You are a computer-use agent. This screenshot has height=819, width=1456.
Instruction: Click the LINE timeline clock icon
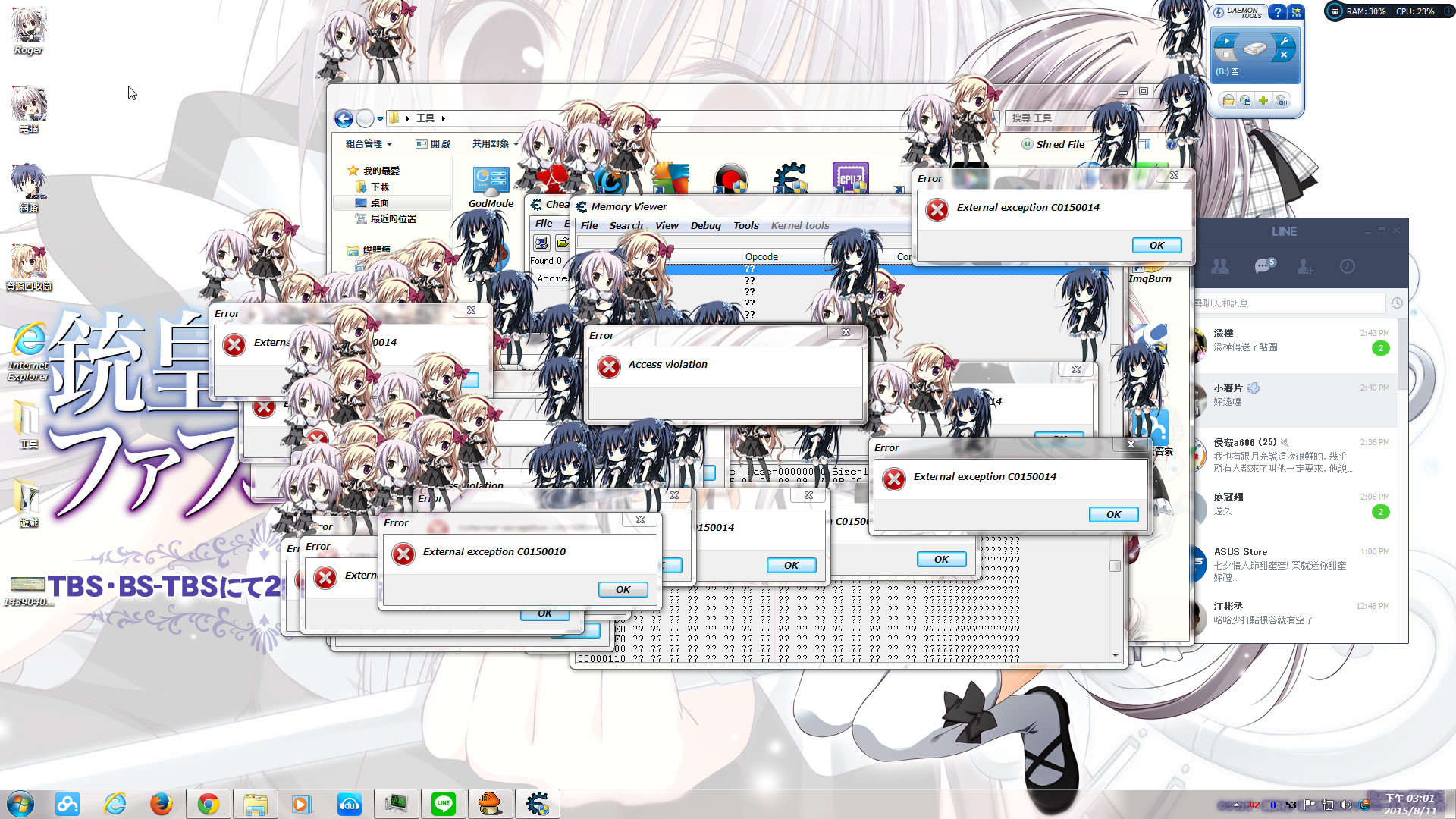click(x=1348, y=266)
